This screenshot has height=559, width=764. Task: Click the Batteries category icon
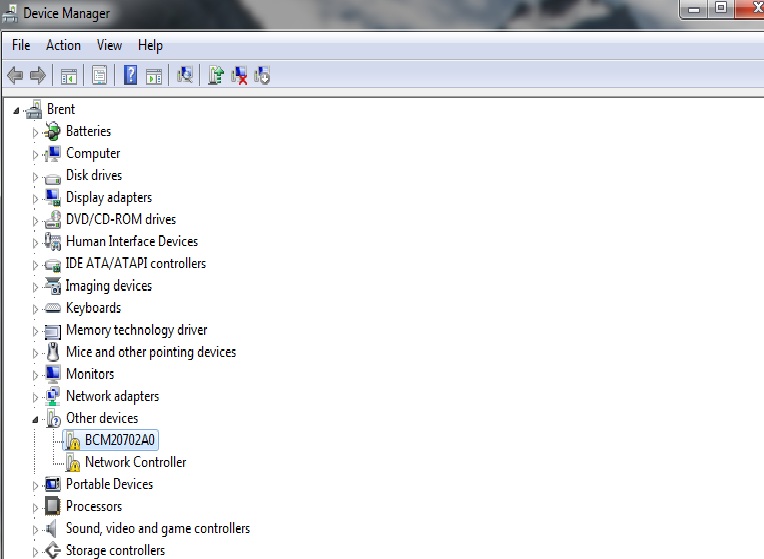pos(53,131)
